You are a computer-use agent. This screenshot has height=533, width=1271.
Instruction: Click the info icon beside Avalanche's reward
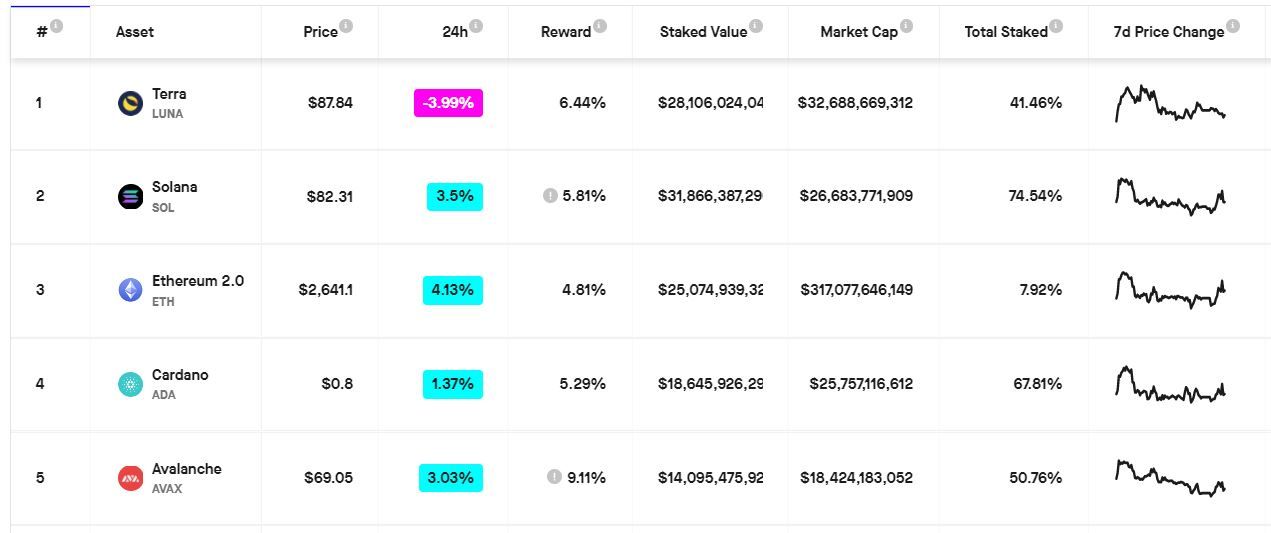[554, 477]
